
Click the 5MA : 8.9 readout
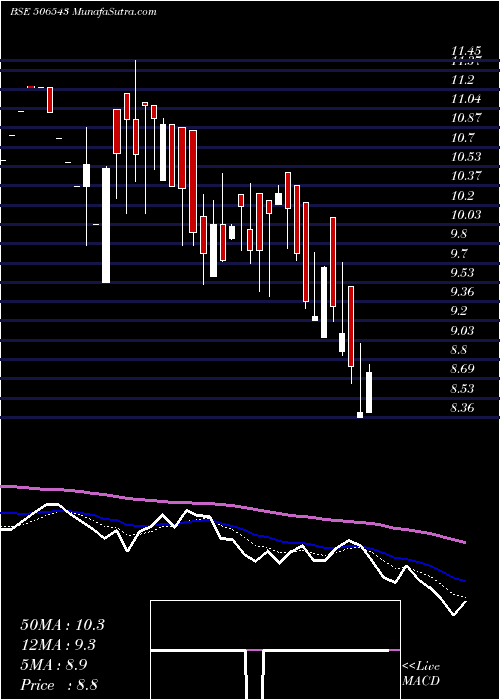tap(54, 665)
